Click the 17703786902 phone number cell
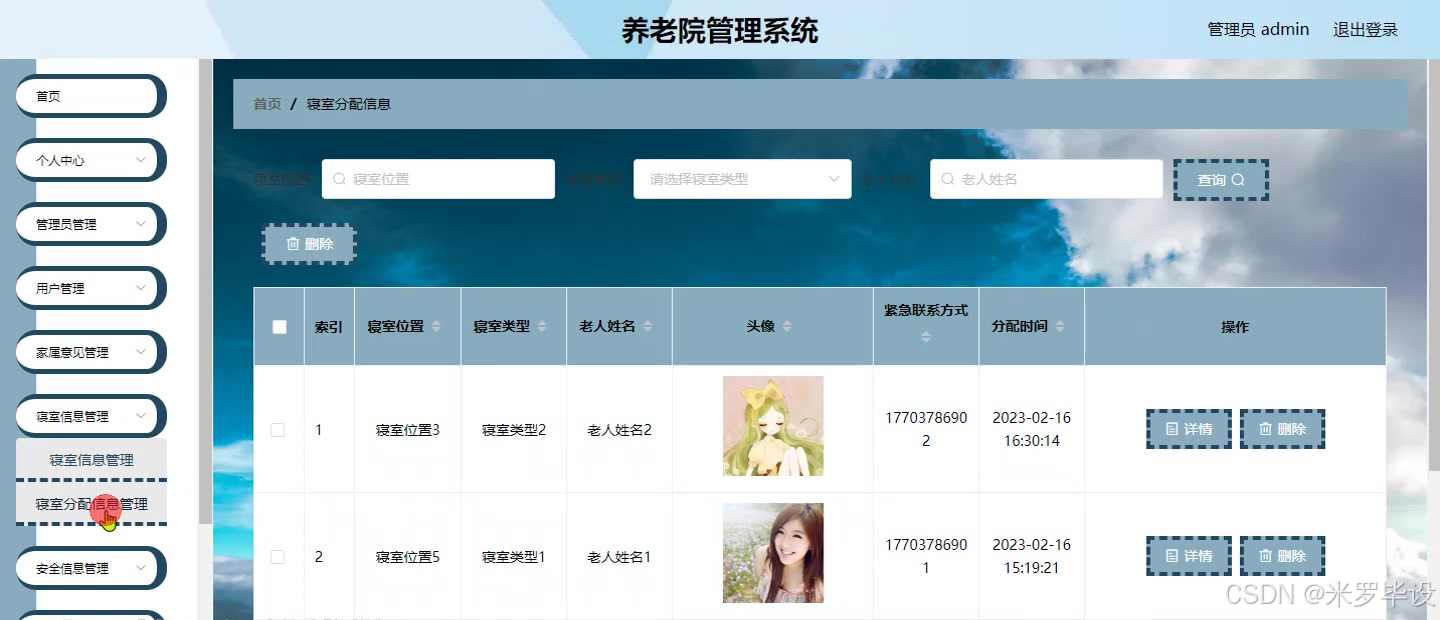 926,429
